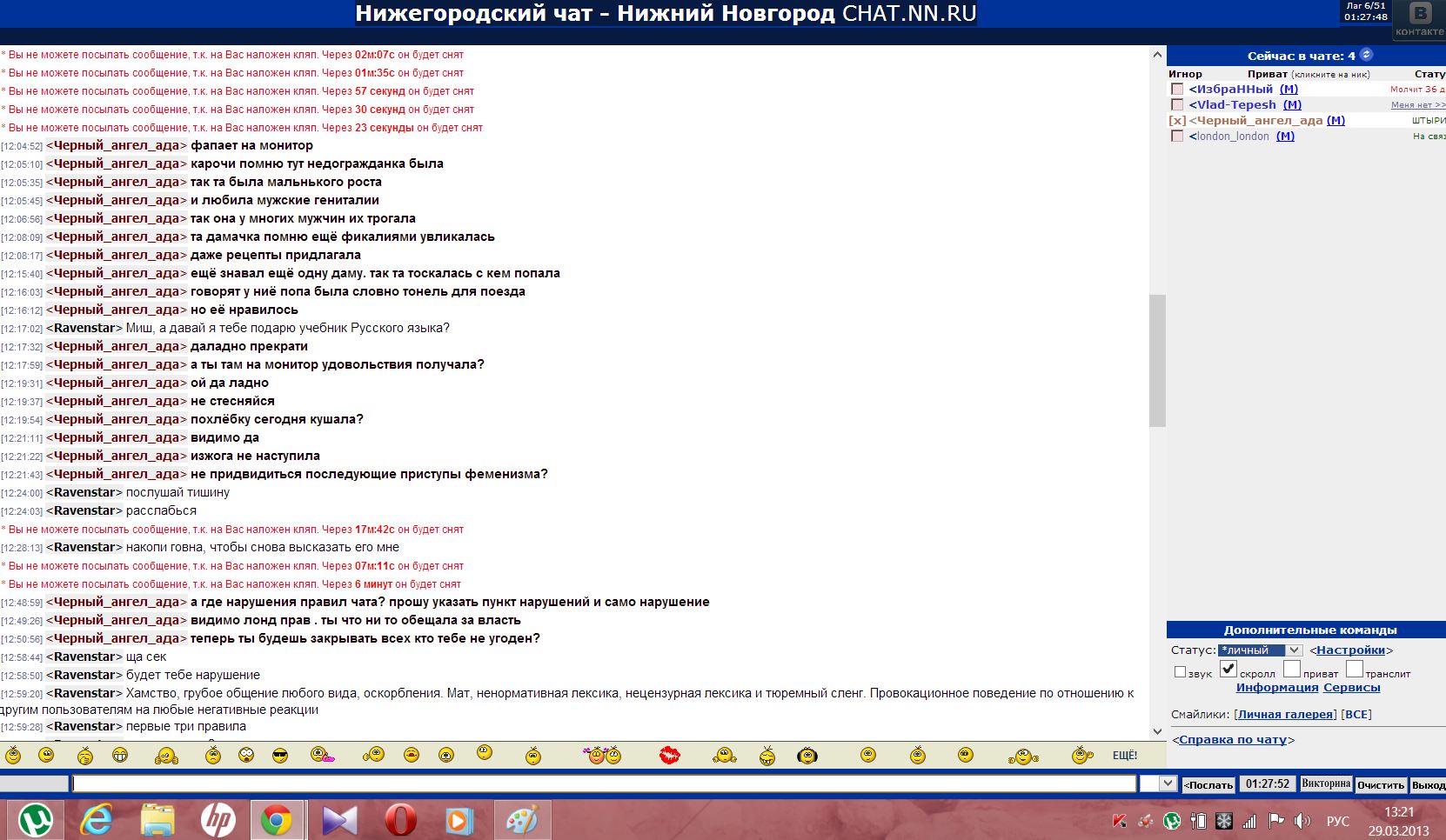The width and height of the screenshot is (1446, 840).
Task: Open File Explorer from the taskbar
Action: pos(157,820)
